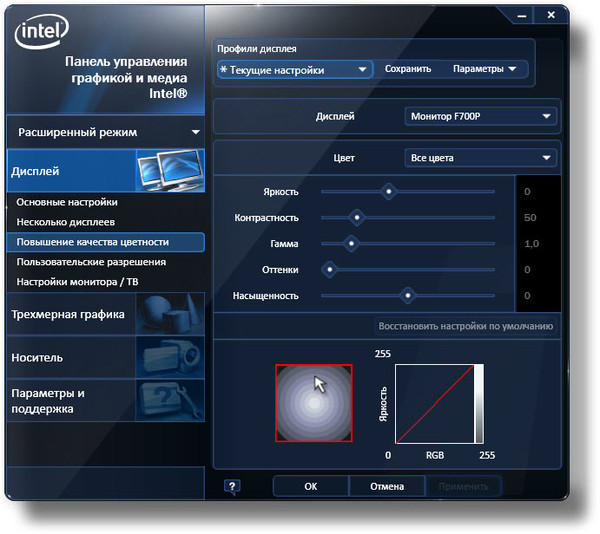
Task: Click the Intel logo
Action: (42, 31)
